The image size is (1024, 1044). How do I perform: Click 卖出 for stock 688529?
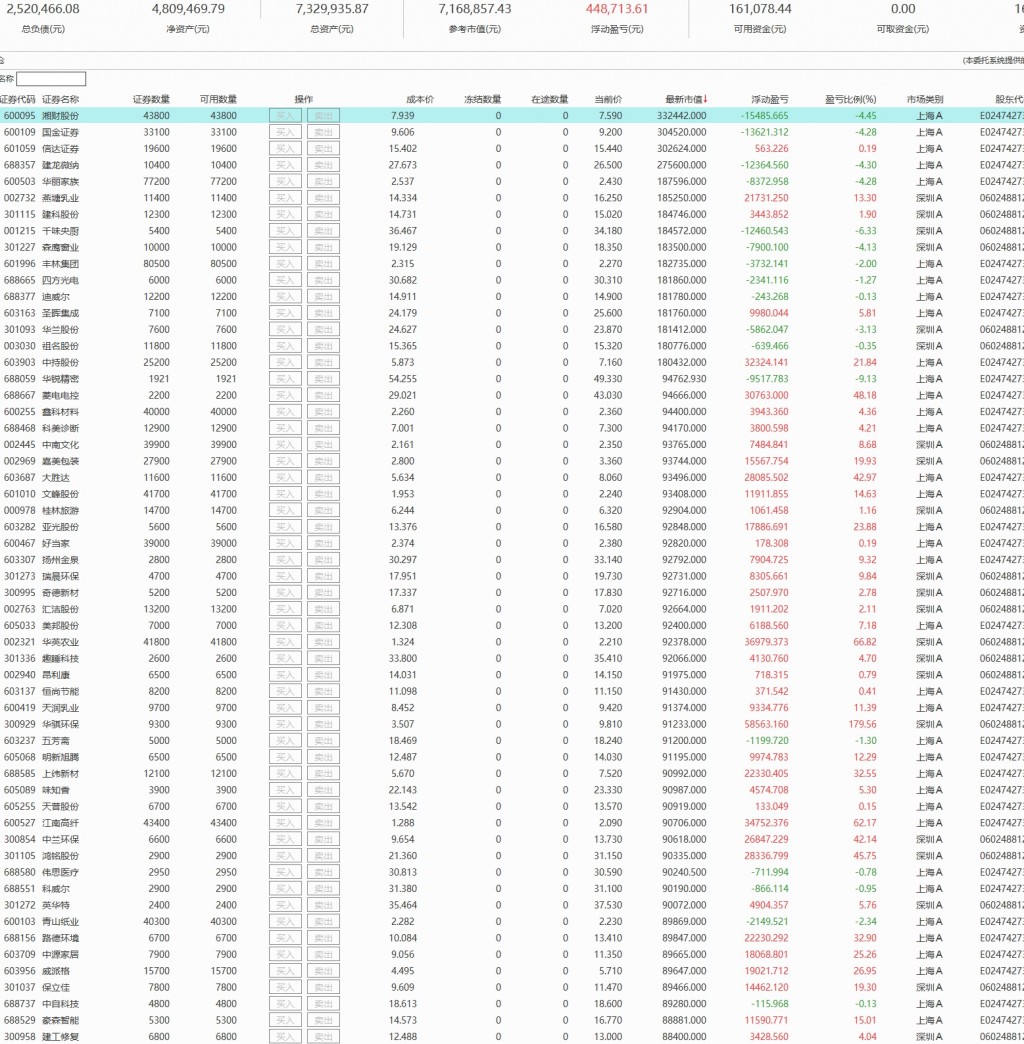click(324, 1021)
